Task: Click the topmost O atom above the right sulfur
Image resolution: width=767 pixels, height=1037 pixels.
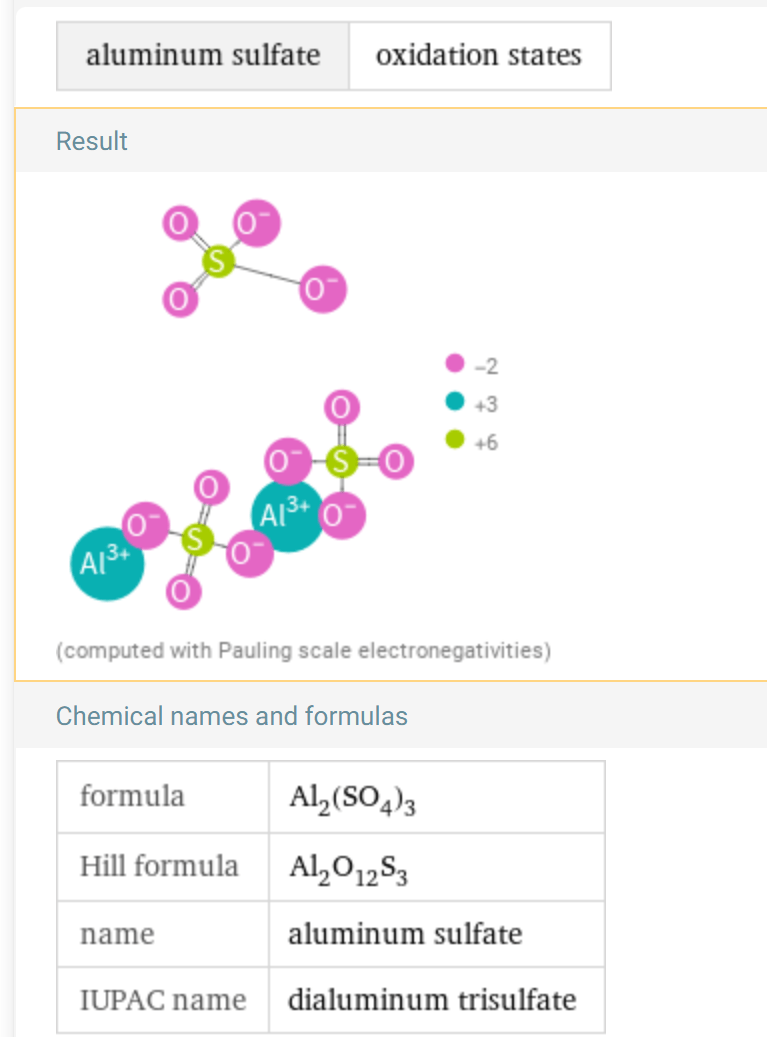Action: point(342,407)
